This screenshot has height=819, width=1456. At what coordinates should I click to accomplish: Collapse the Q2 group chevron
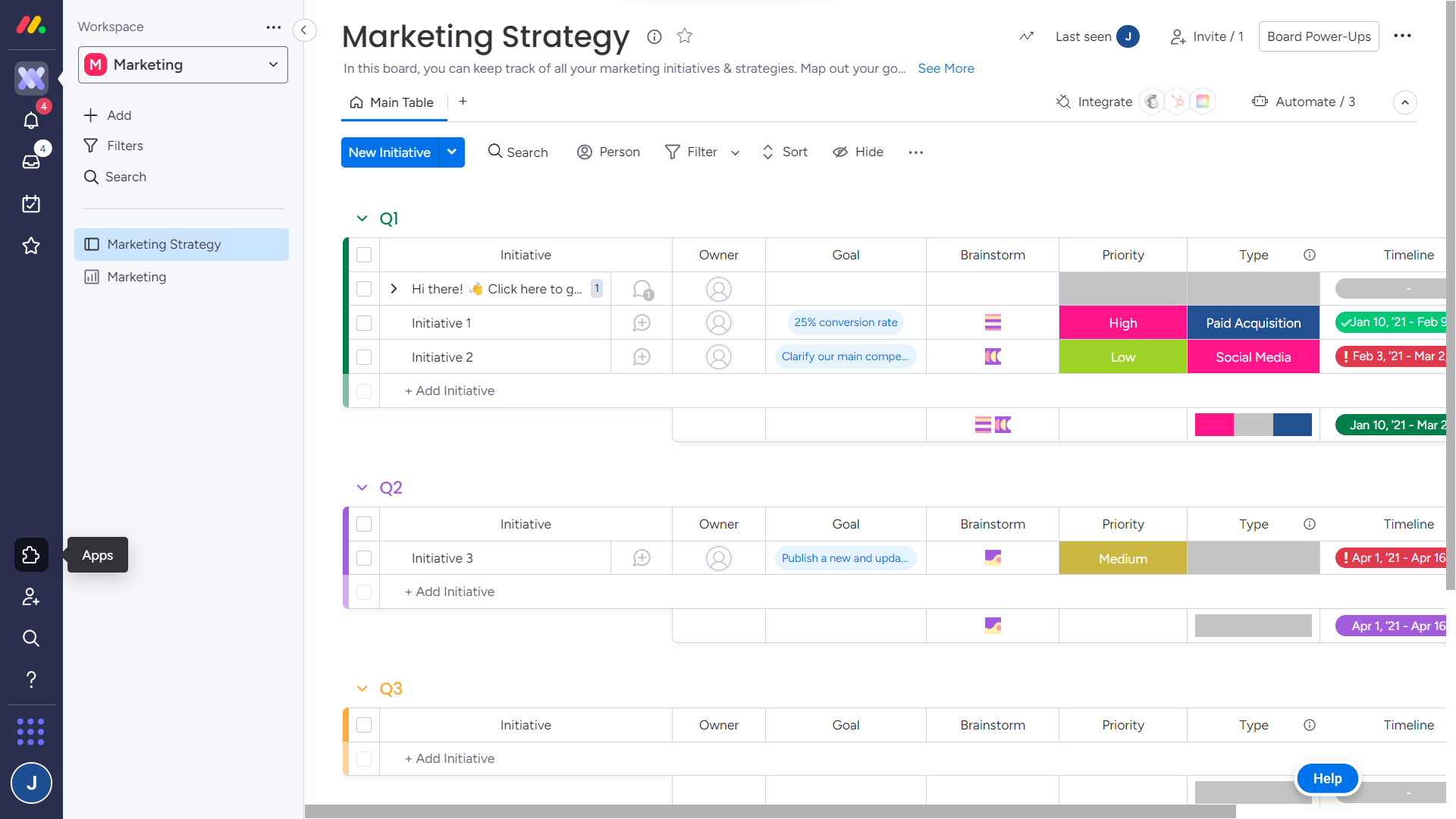click(362, 488)
